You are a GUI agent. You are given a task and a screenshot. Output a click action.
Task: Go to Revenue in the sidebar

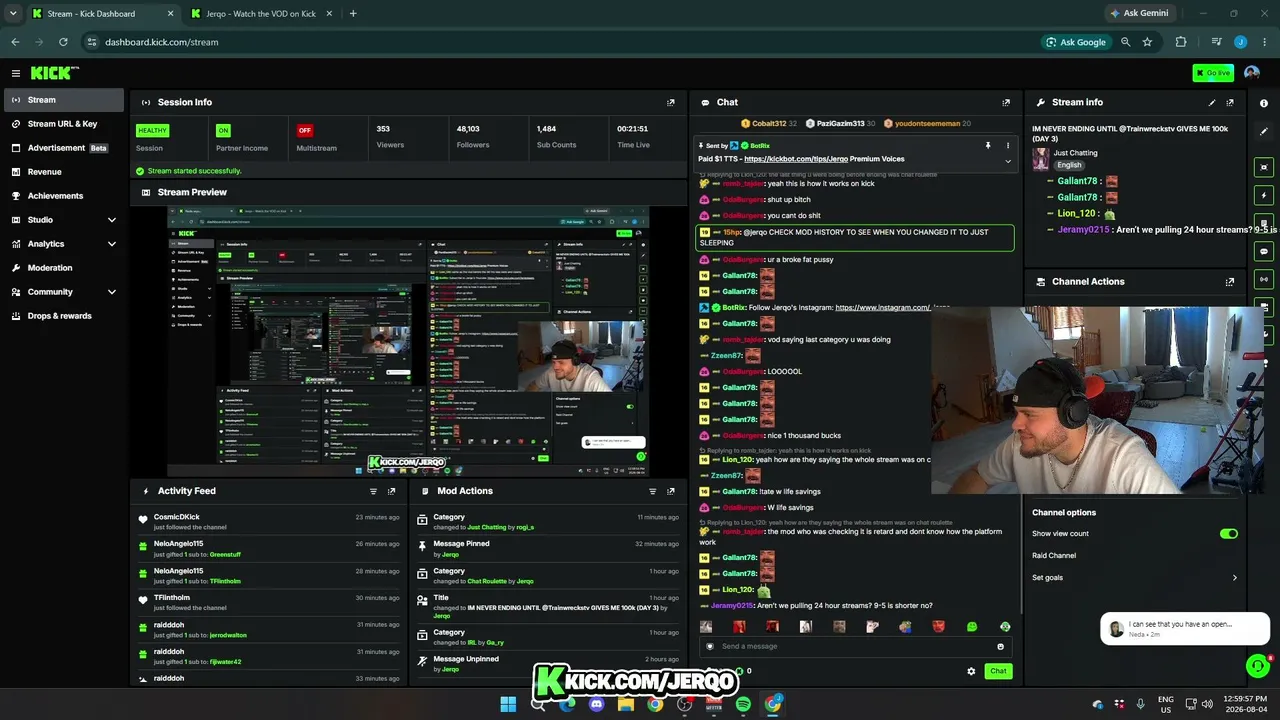point(62,172)
